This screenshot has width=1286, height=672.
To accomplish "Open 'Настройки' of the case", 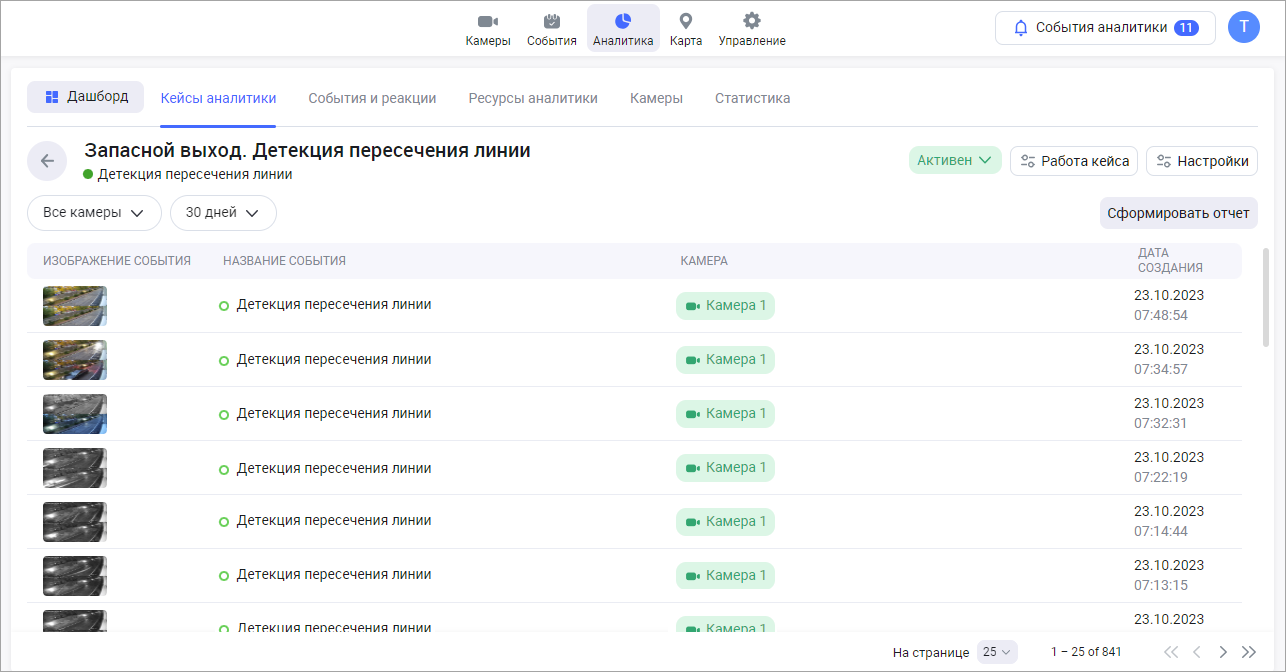I will pos(1201,161).
